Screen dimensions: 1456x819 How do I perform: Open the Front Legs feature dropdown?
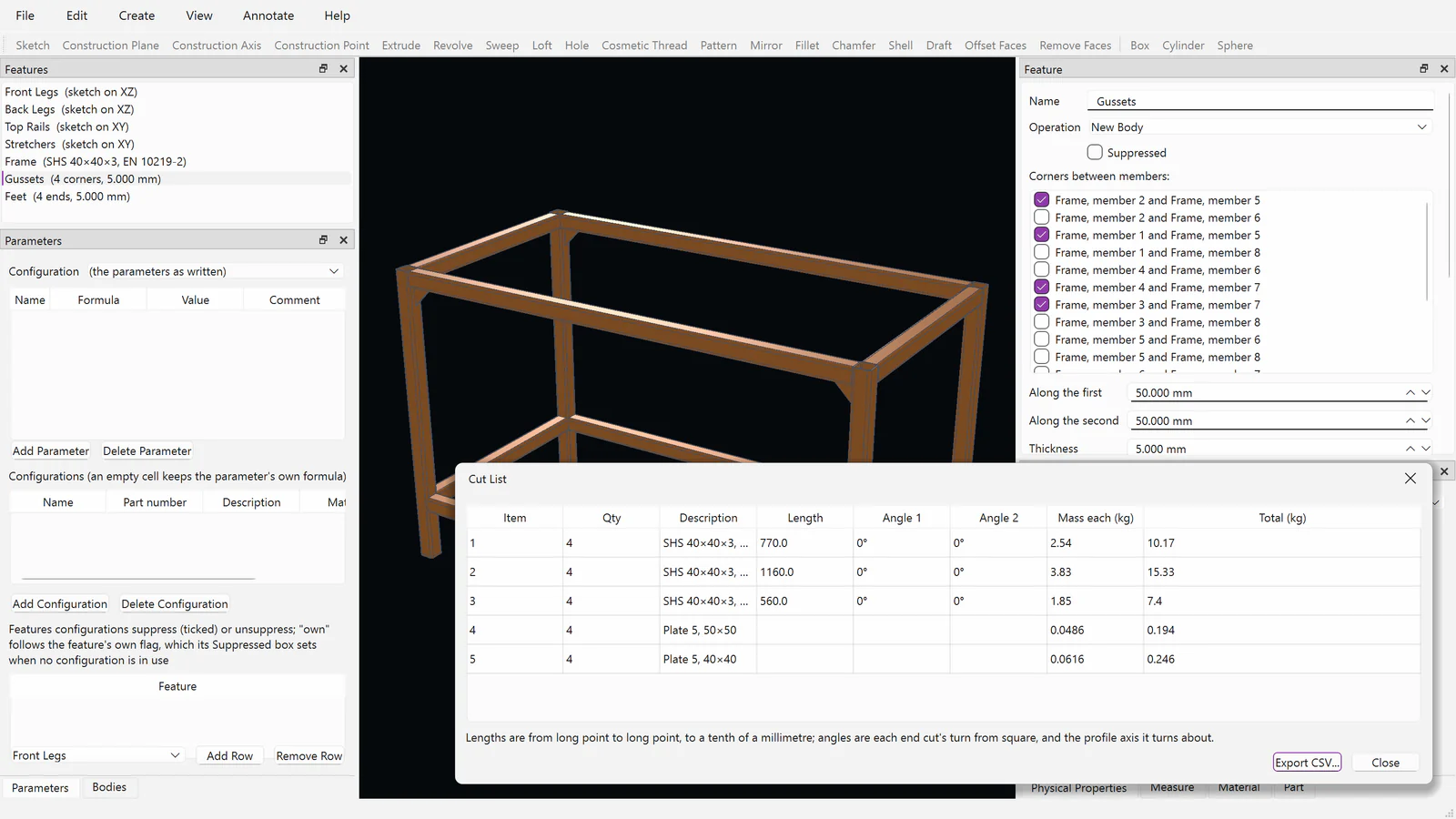pos(96,755)
